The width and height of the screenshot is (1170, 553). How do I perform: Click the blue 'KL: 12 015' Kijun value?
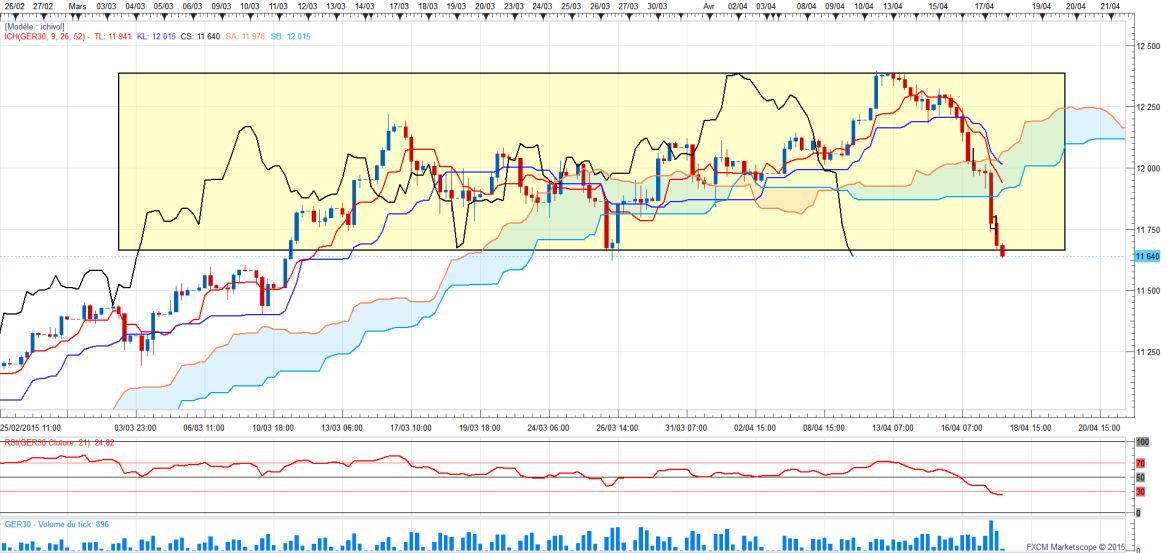[x=156, y=36]
